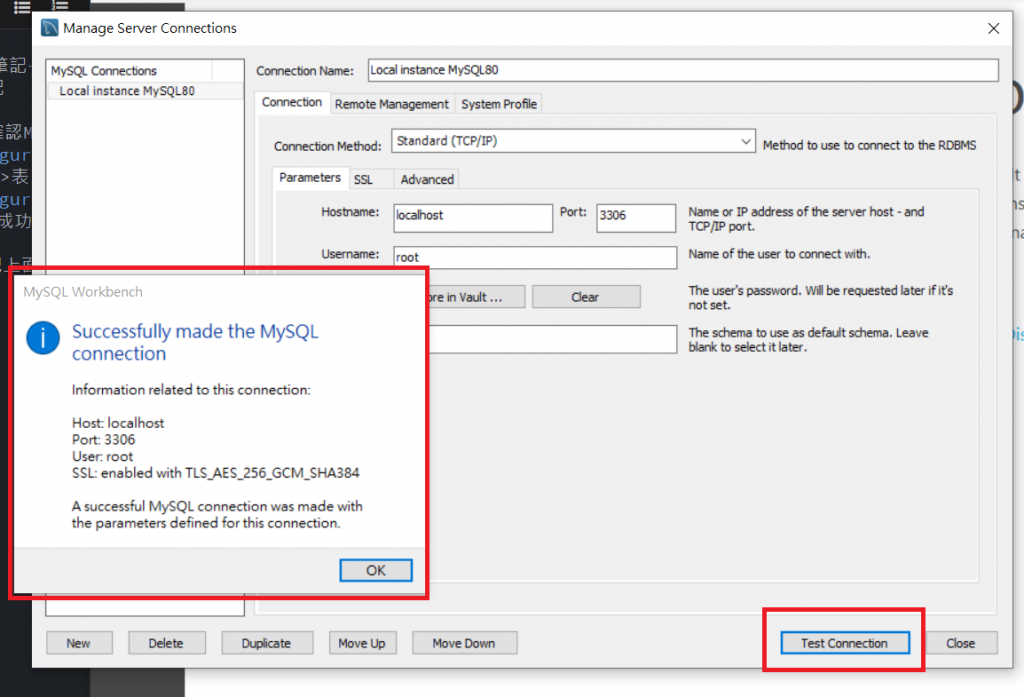
Task: Click the numbered list icon in the background editor
Action: (60, 7)
